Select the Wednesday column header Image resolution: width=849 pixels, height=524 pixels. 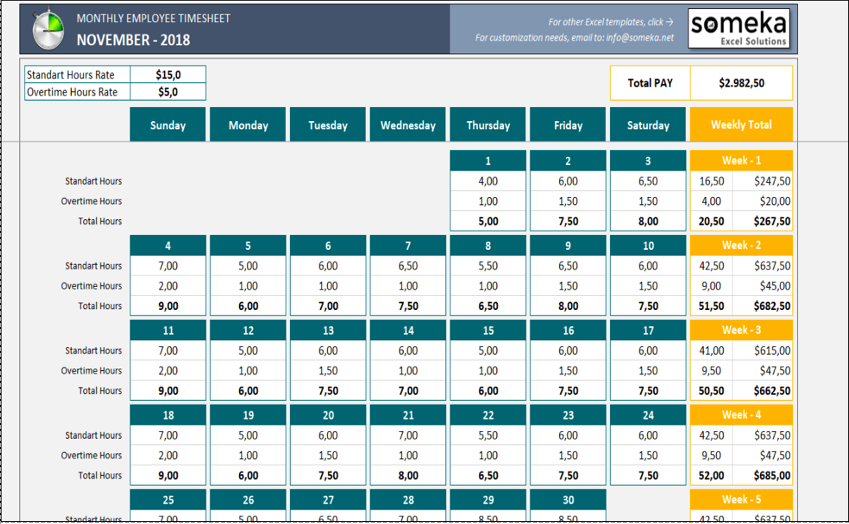pos(408,125)
